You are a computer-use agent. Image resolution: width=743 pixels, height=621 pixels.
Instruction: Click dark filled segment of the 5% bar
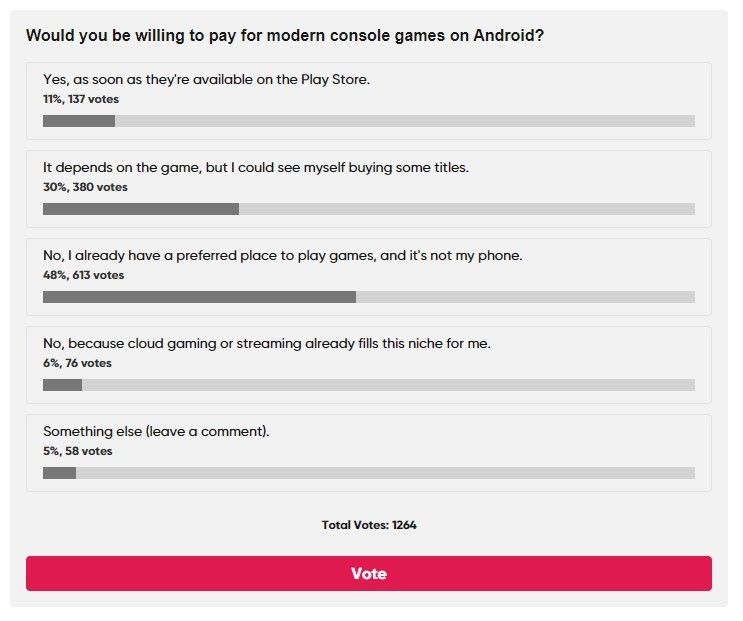pos(59,473)
